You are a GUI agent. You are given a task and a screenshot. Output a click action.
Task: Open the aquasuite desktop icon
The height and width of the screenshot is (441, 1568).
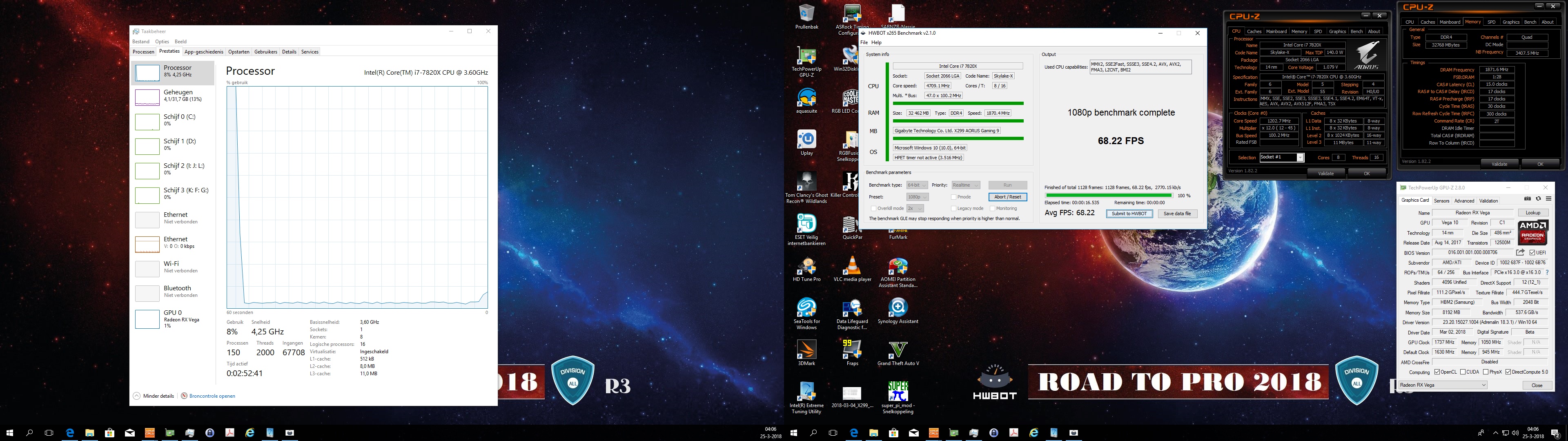click(806, 100)
